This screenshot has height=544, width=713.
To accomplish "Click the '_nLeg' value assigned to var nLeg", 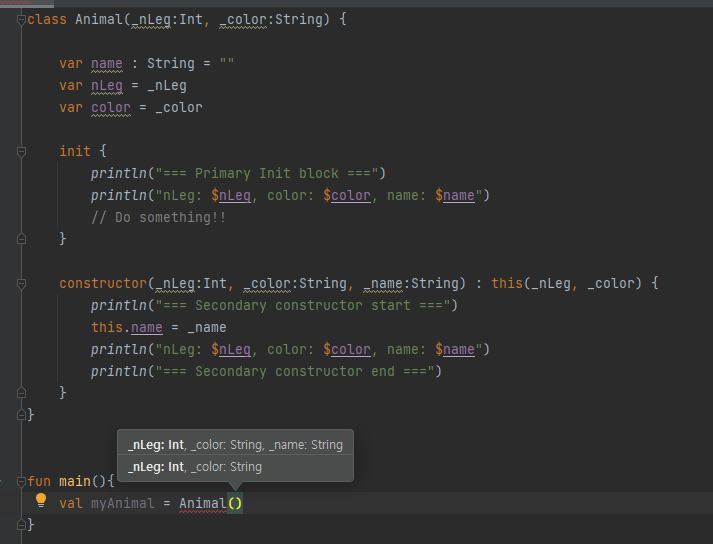I will click(x=166, y=86).
